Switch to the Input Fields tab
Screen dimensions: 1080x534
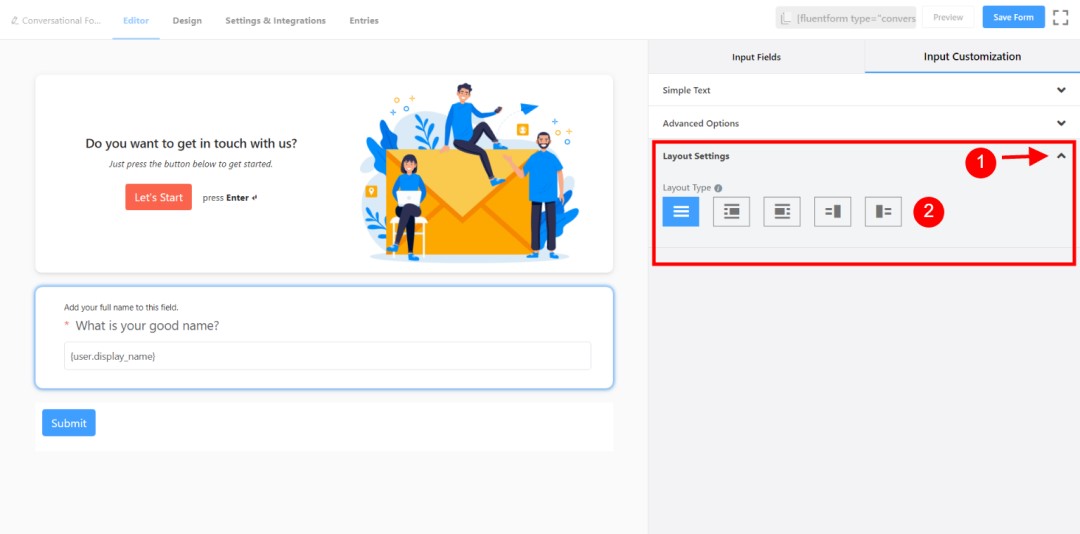[x=756, y=57]
